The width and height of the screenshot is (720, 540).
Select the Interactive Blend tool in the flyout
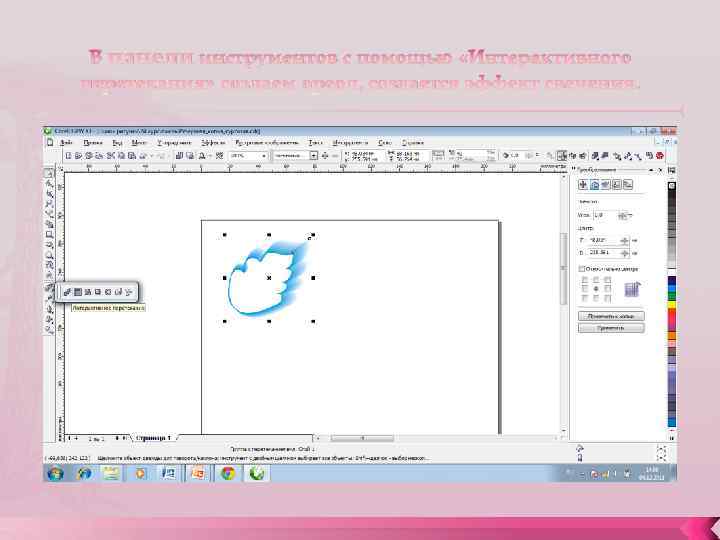click(68, 292)
